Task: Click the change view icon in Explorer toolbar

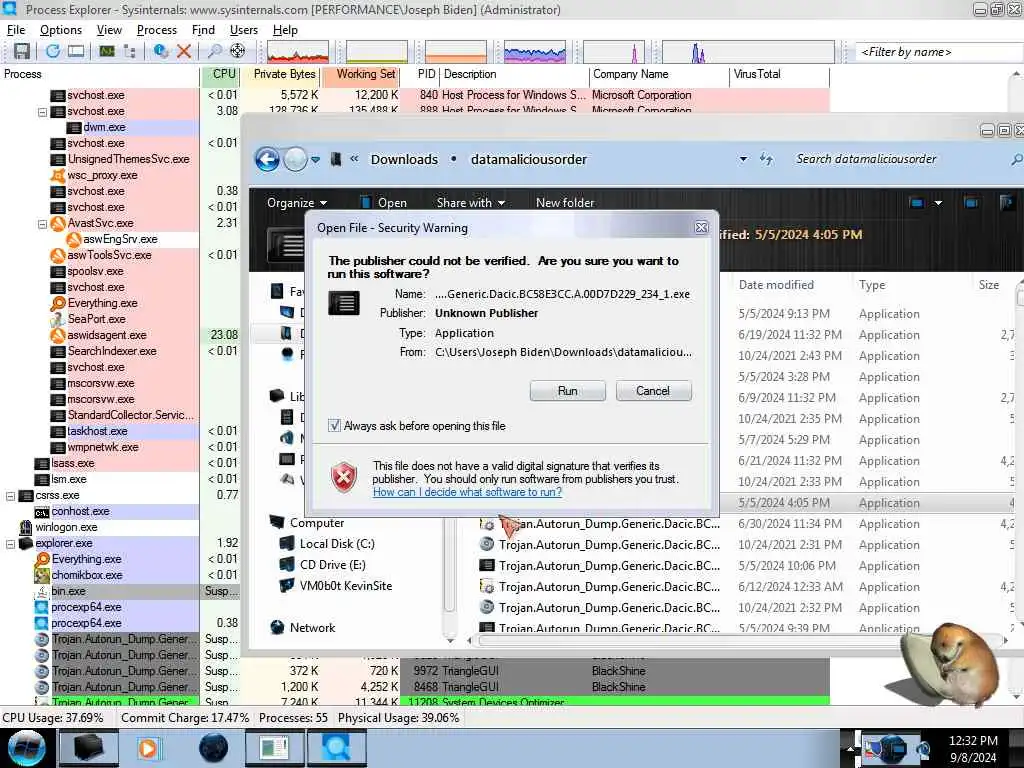Action: [917, 203]
